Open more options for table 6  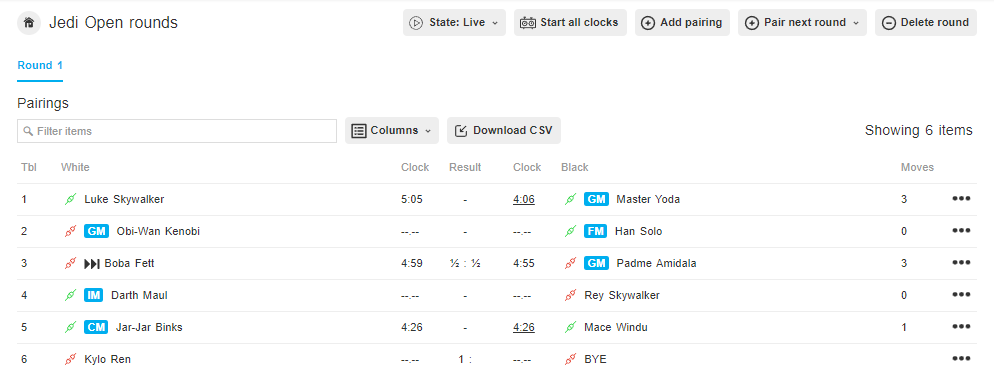tap(961, 359)
